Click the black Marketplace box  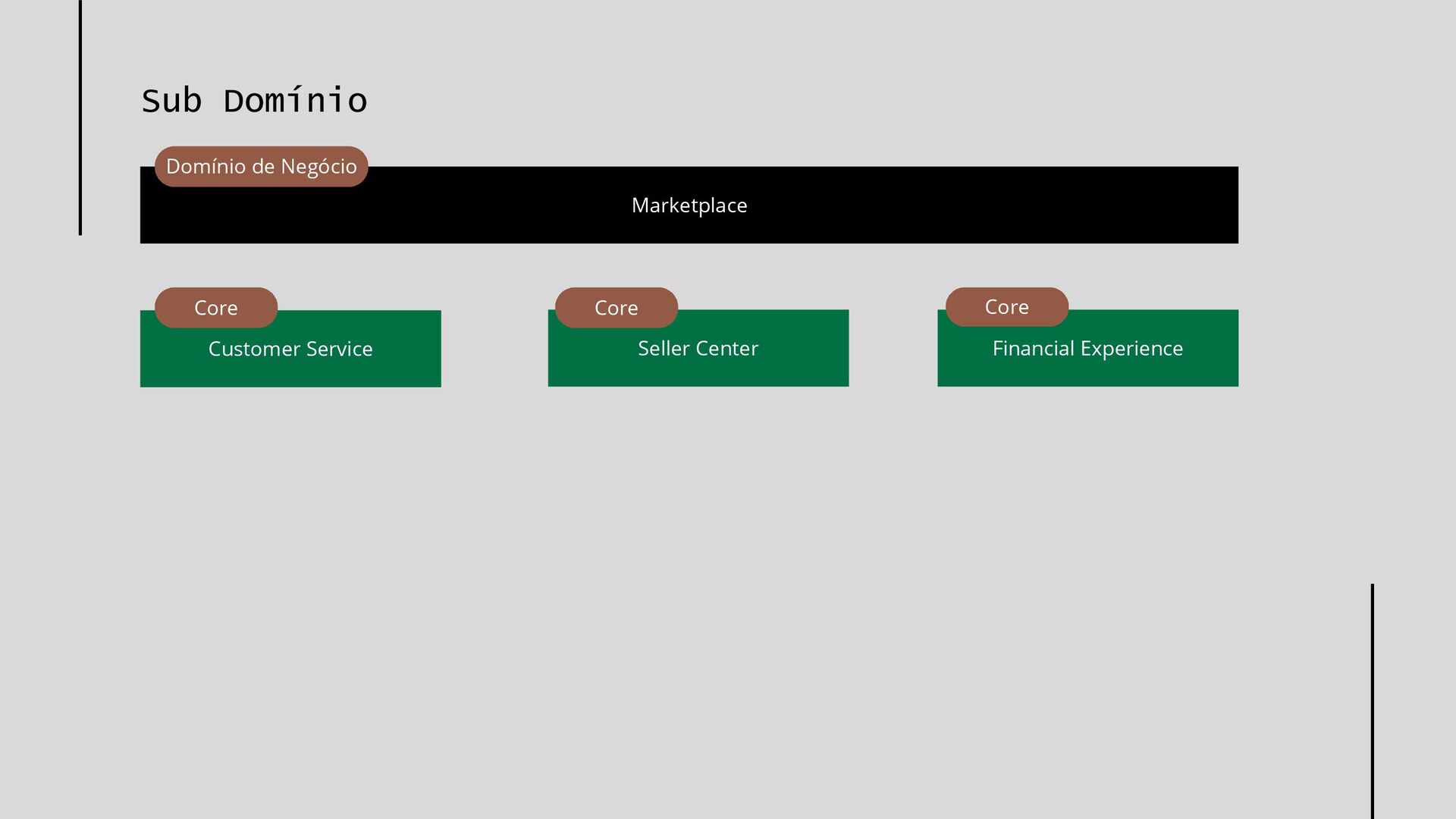[x=689, y=206]
